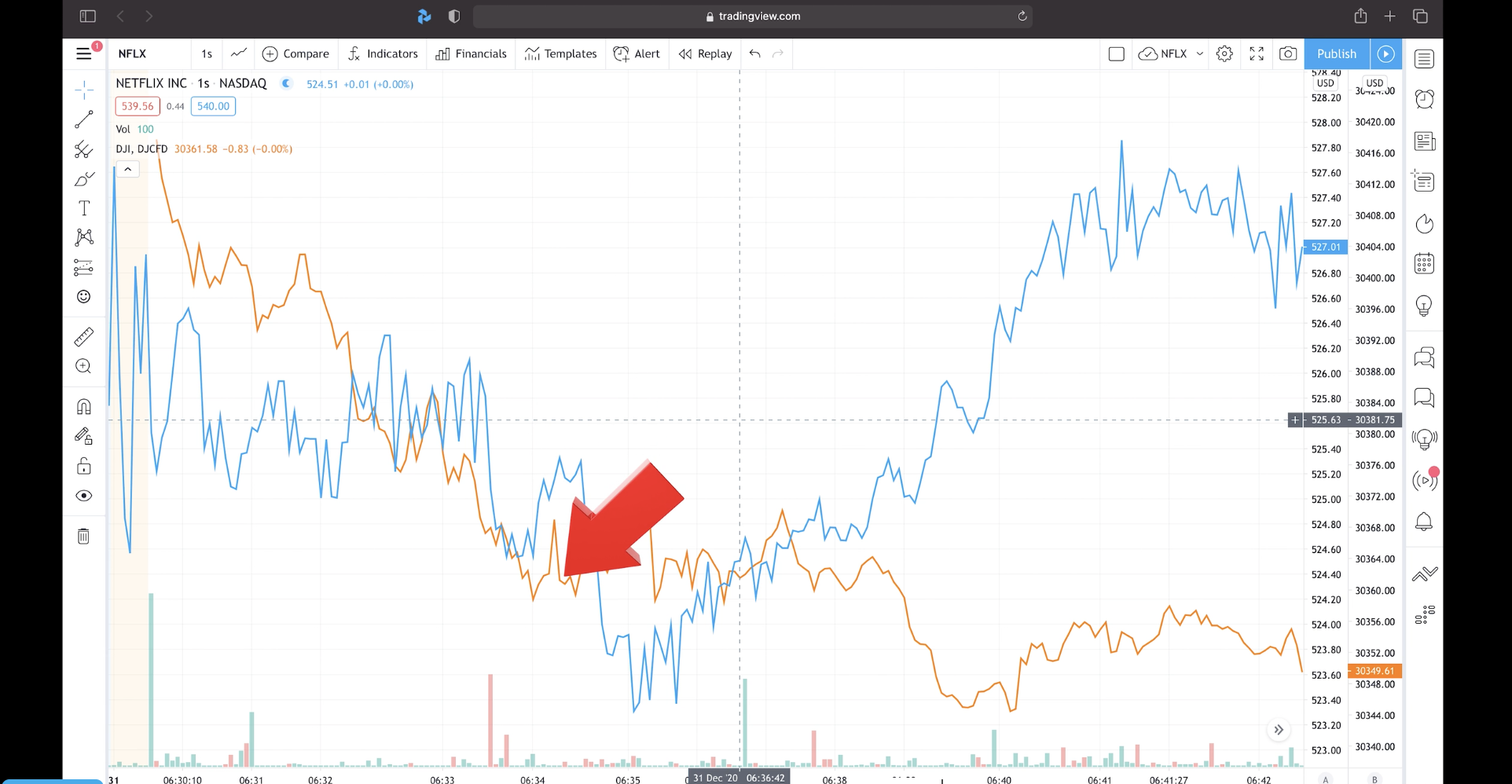Open the Financials menu
This screenshot has width=1512, height=784.
pos(472,53)
